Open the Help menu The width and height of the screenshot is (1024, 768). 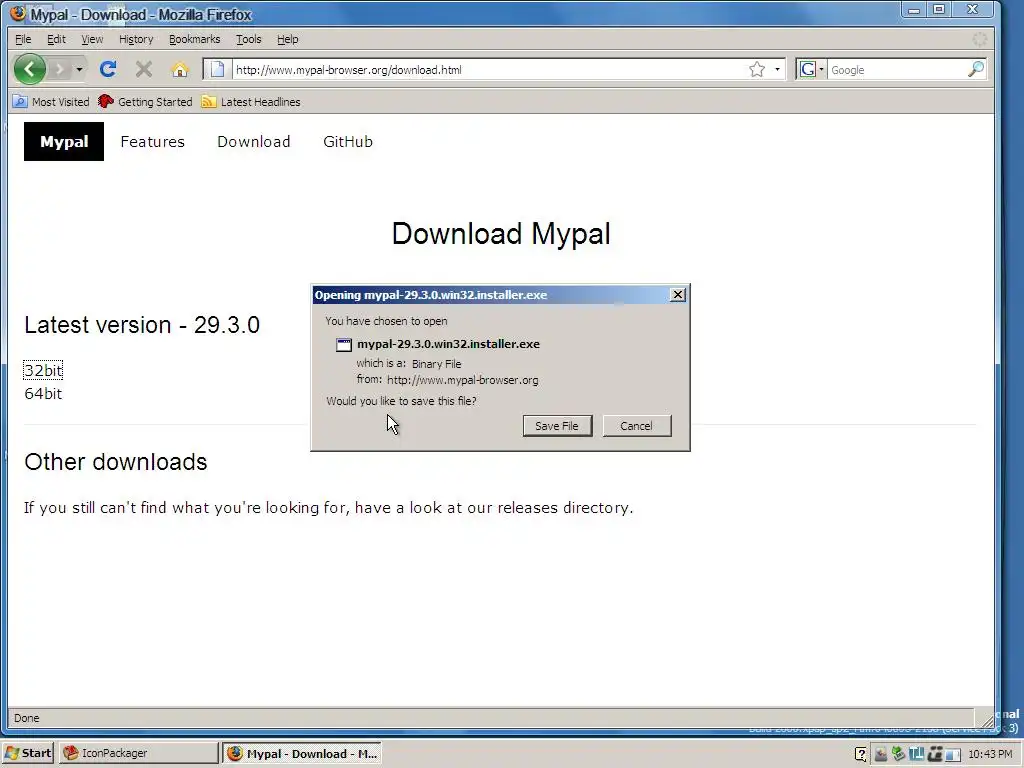(x=287, y=39)
